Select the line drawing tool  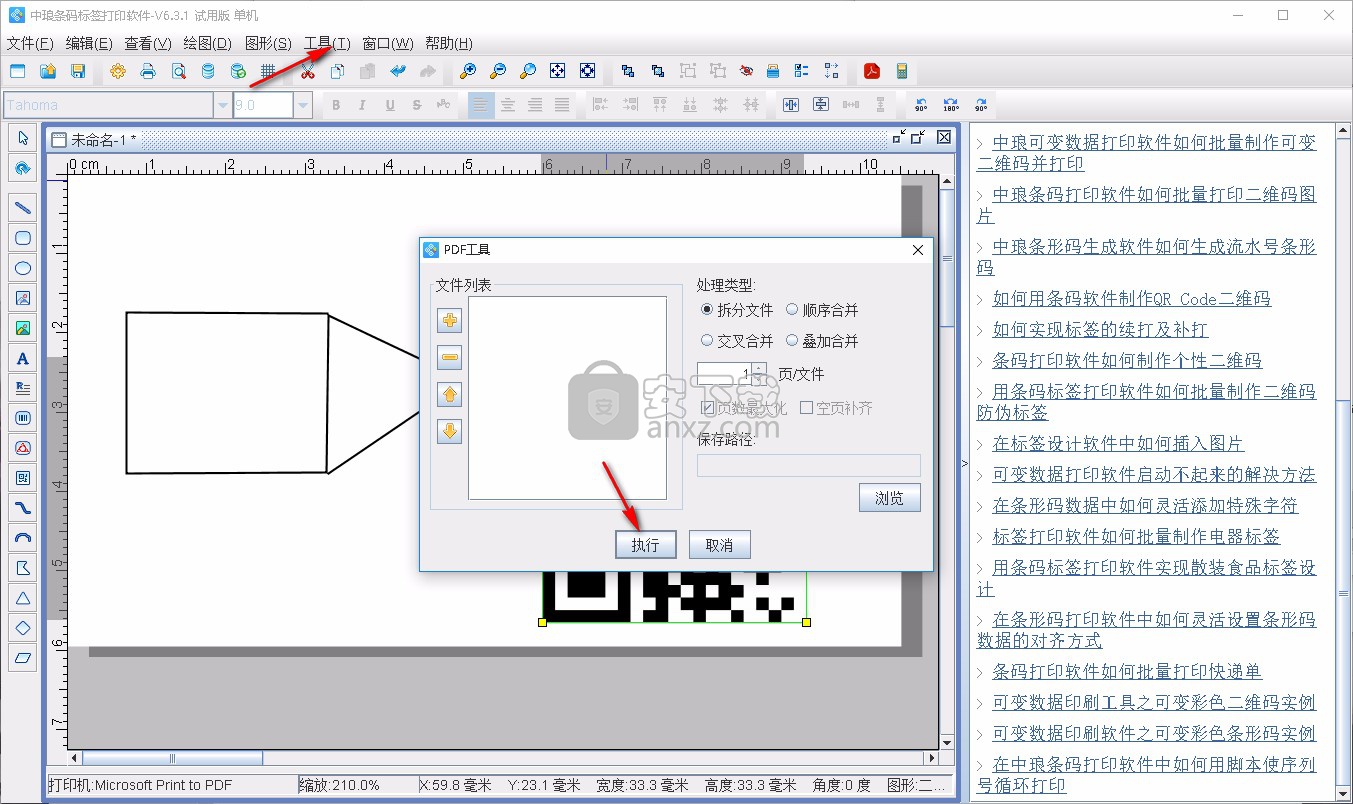23,208
